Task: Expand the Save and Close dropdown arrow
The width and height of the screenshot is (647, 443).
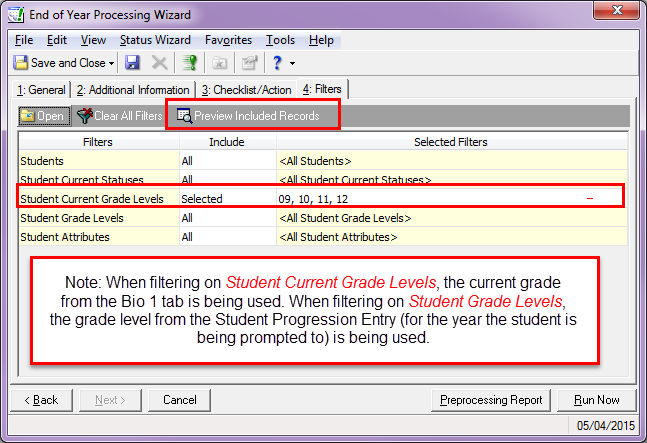Action: click(x=111, y=64)
